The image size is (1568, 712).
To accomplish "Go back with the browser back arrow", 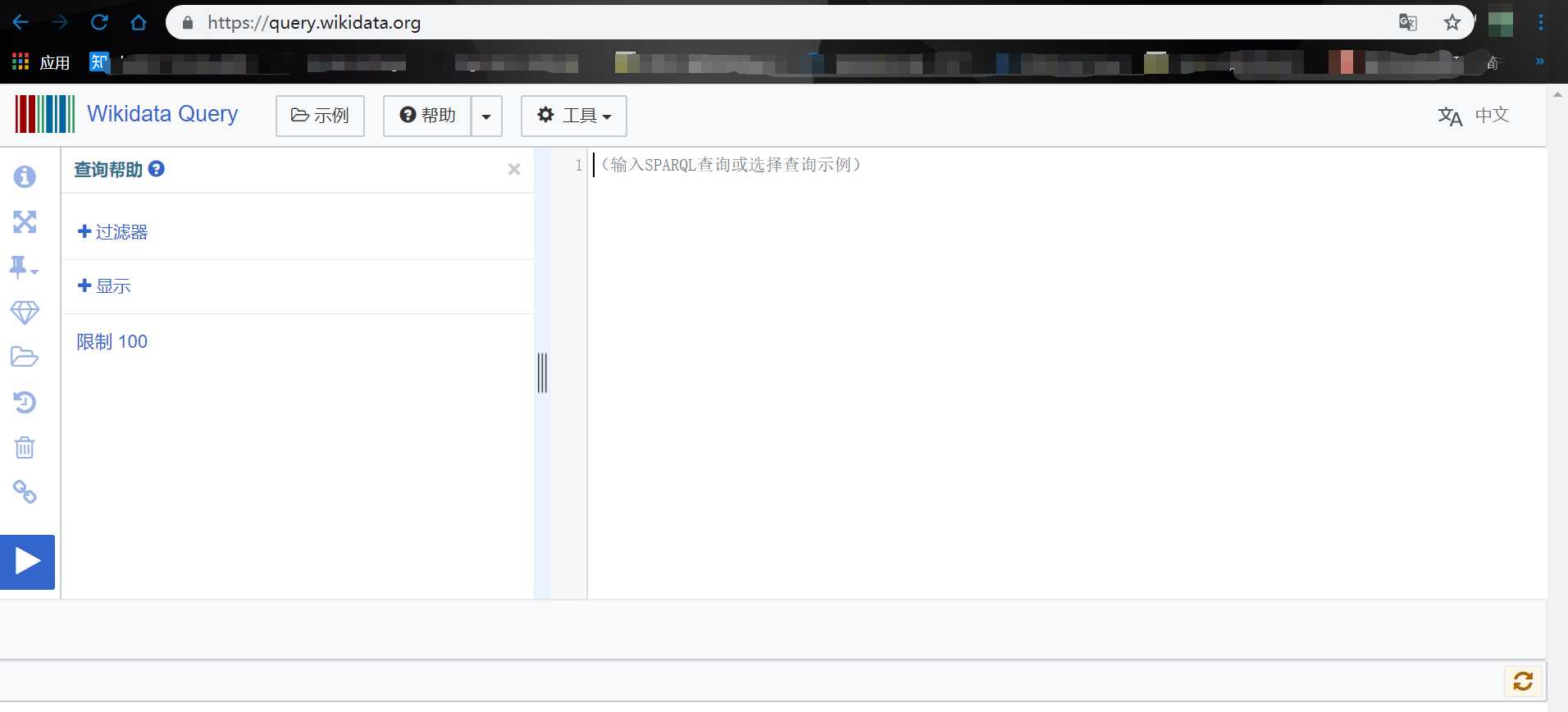I will point(21,22).
